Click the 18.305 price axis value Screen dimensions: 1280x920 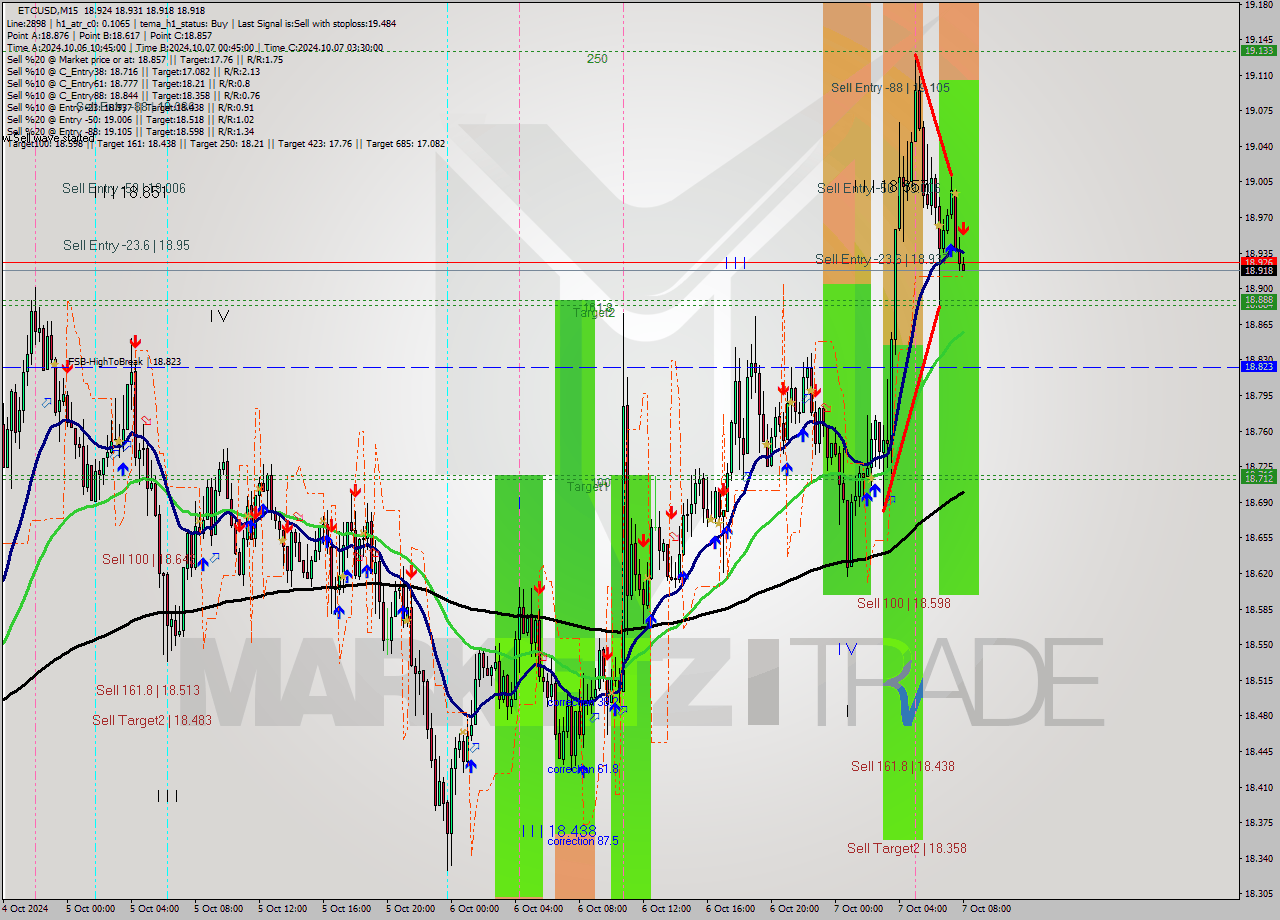pyautogui.click(x=1258, y=894)
